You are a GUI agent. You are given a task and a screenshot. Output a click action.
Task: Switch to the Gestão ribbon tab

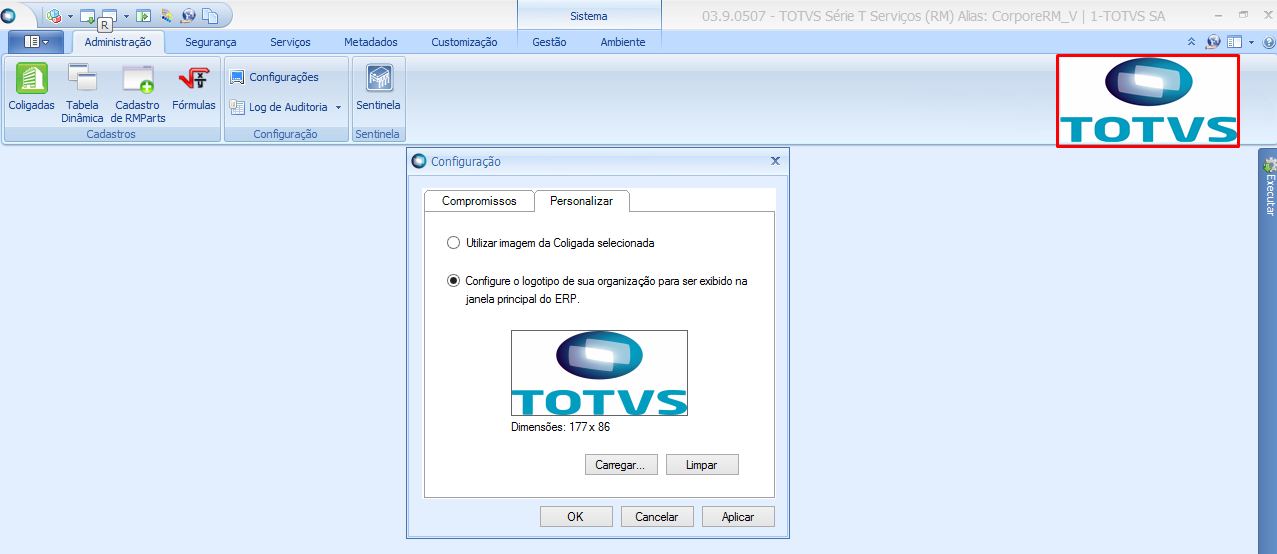pos(549,42)
